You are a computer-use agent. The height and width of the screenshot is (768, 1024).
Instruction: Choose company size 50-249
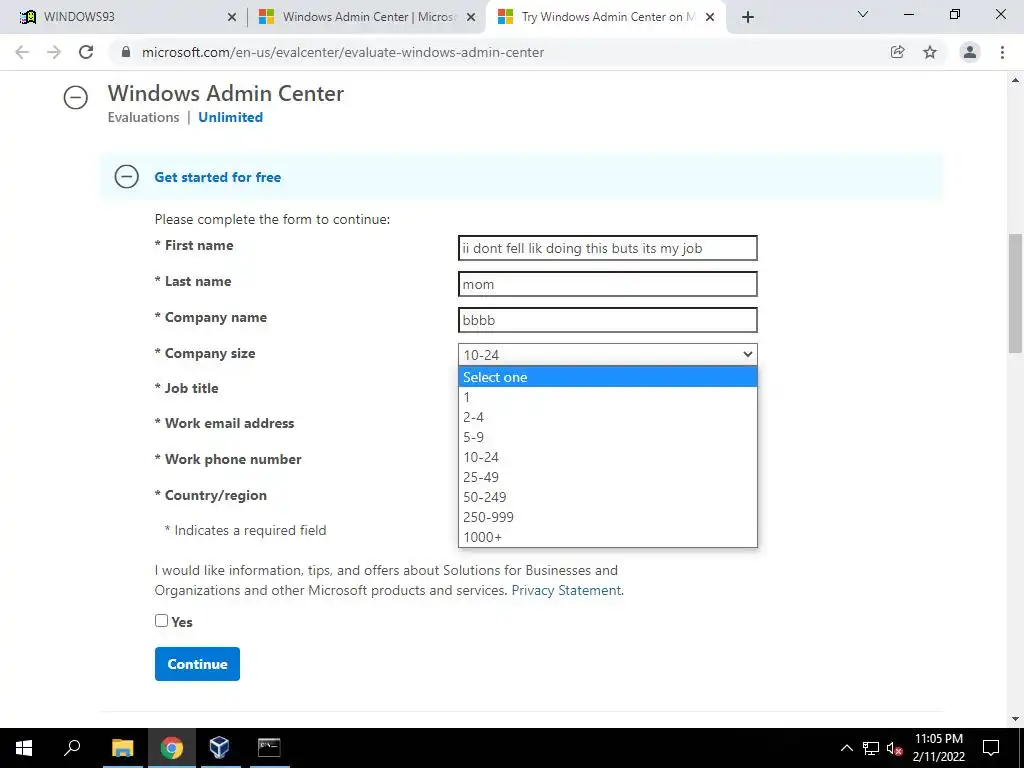click(607, 497)
